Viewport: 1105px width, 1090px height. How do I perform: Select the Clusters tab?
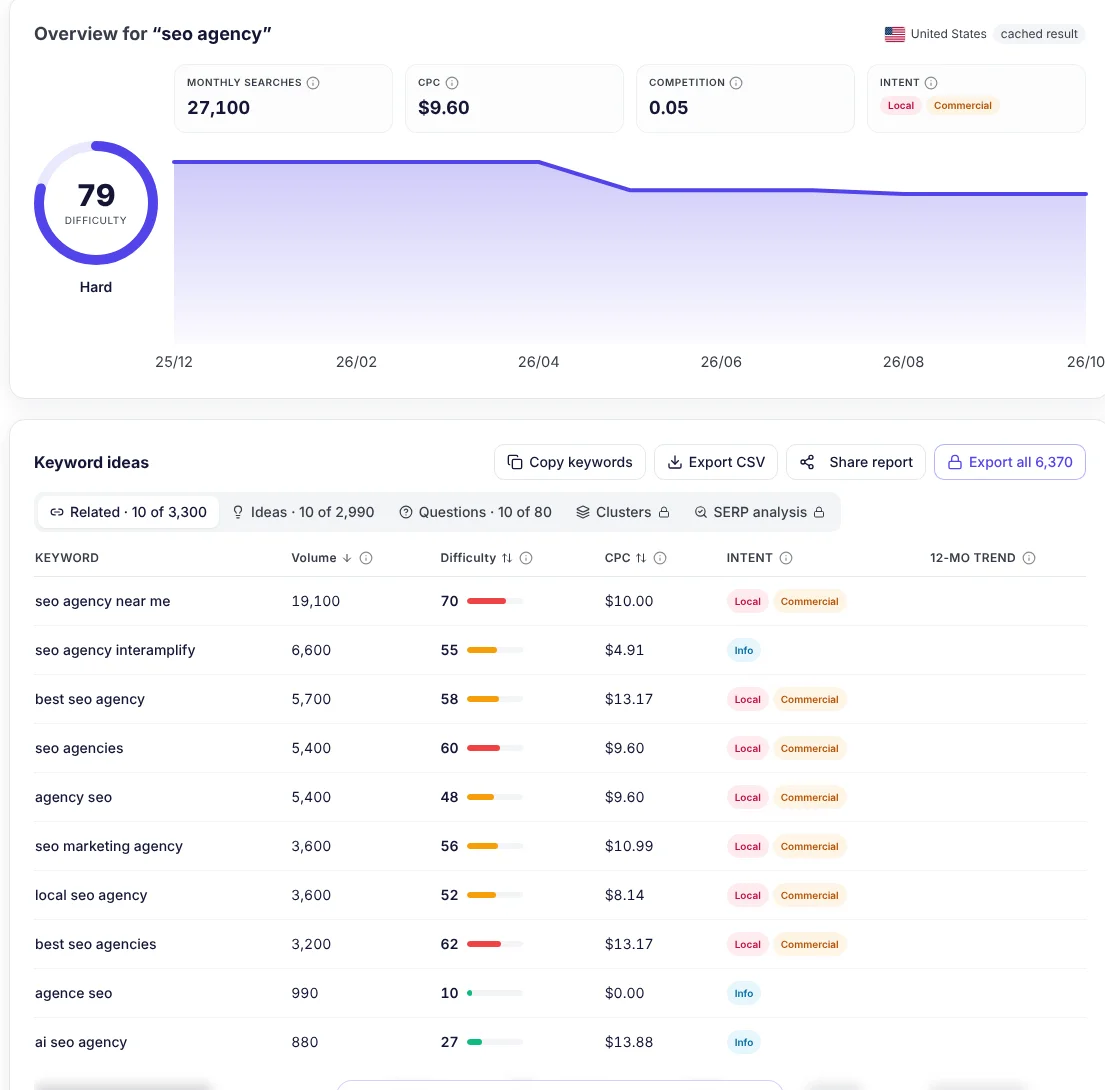pos(622,512)
